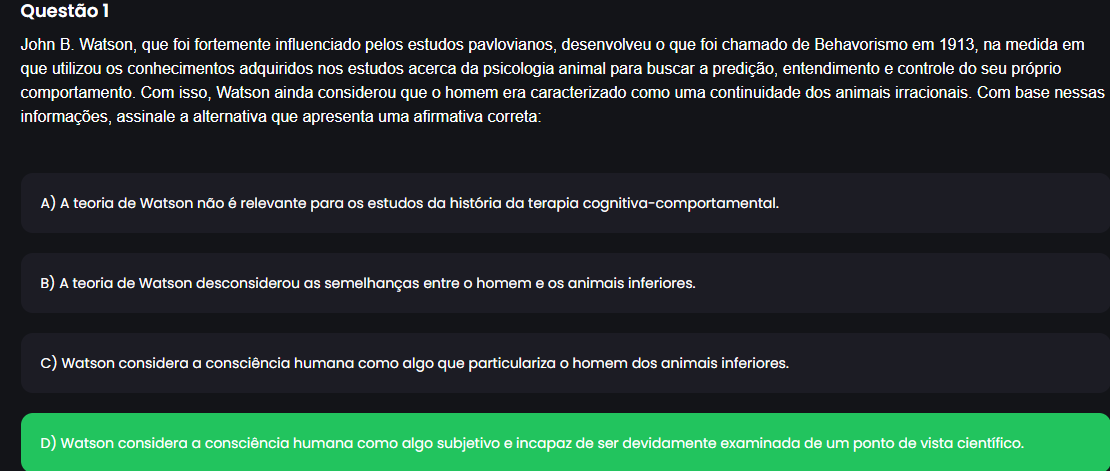Click the 'C)' letter label
This screenshot has width=1110, height=471.
pyautogui.click(x=49, y=364)
